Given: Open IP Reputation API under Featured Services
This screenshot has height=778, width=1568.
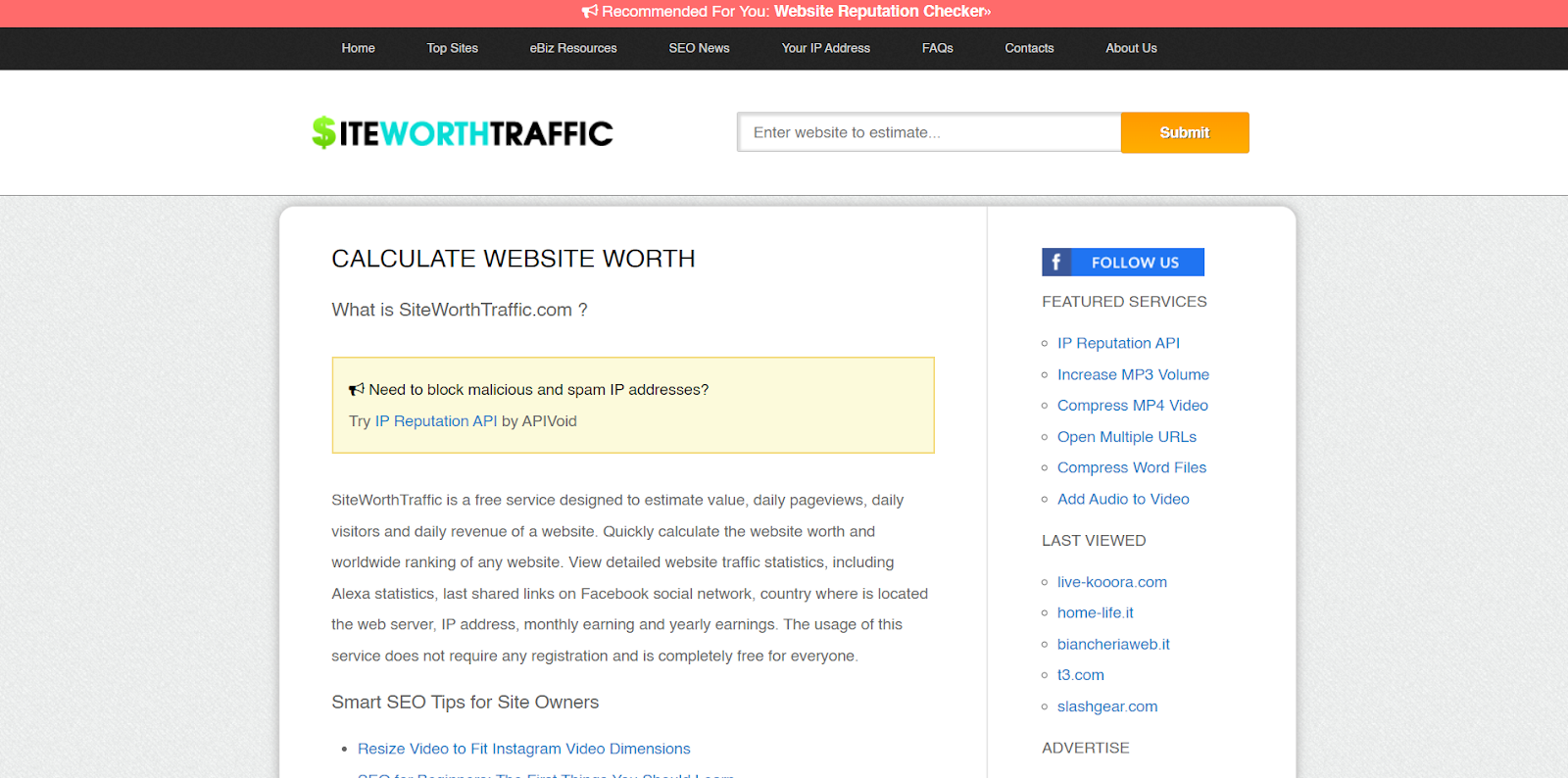Looking at the screenshot, I should [1118, 343].
